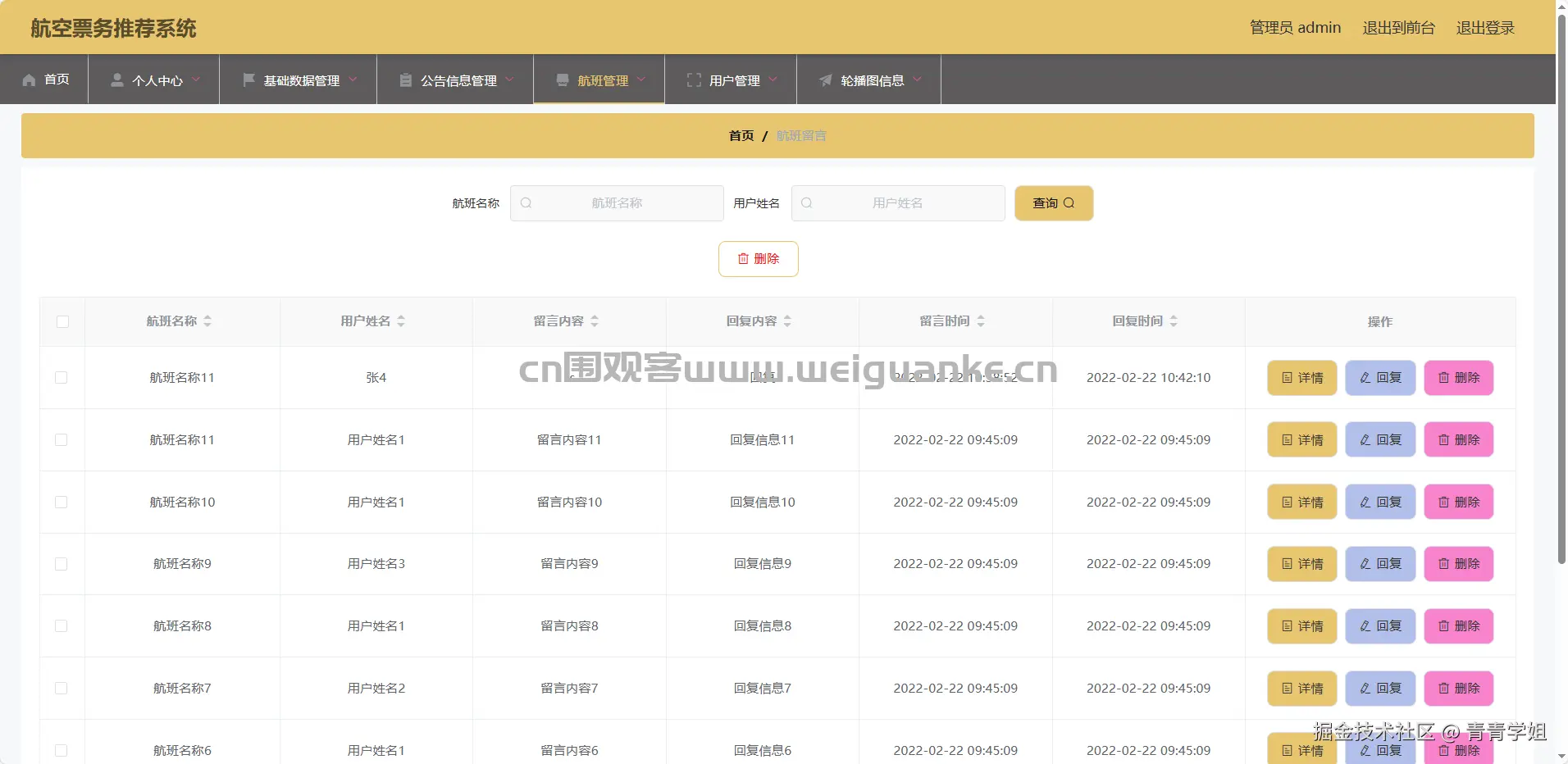Click the detail icon in 留言内容11 row
Viewport: 1568px width, 764px height.
click(x=1288, y=440)
